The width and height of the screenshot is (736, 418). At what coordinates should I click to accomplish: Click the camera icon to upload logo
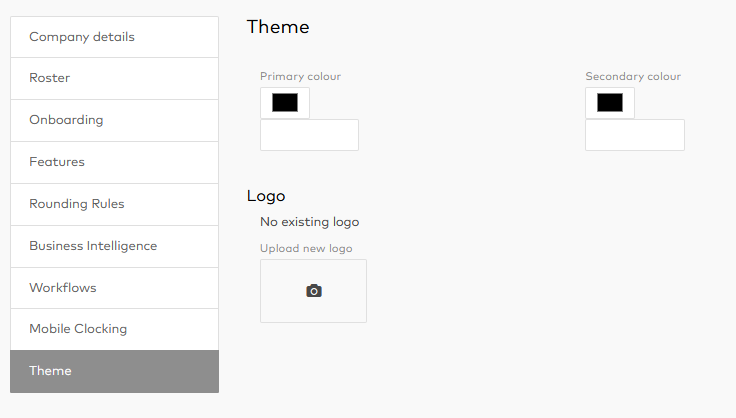click(x=313, y=291)
